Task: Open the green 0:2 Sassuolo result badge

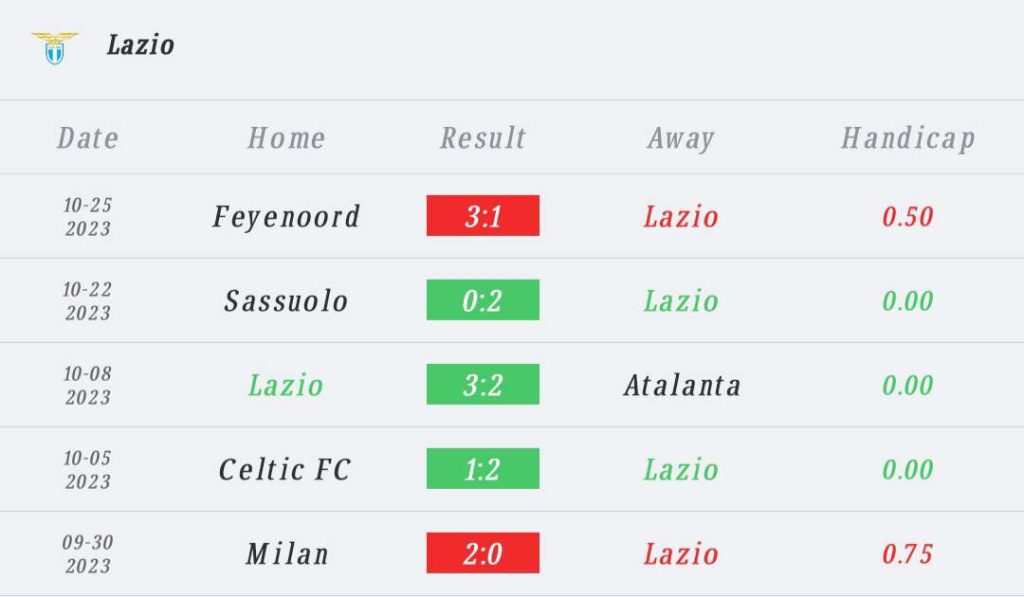Action: (483, 300)
